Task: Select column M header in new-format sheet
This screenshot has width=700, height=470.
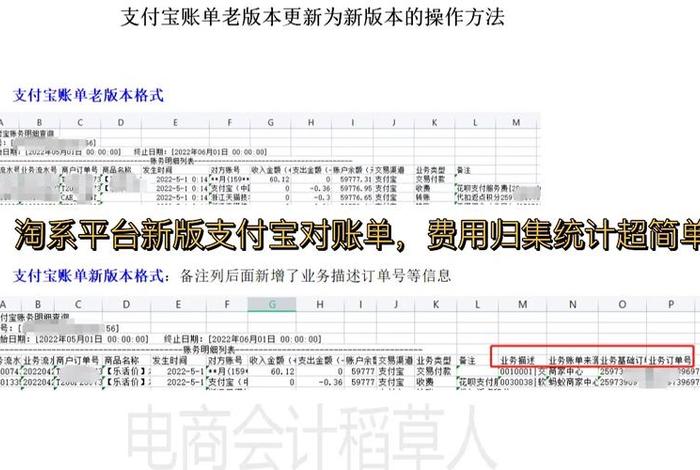Action: click(x=522, y=304)
